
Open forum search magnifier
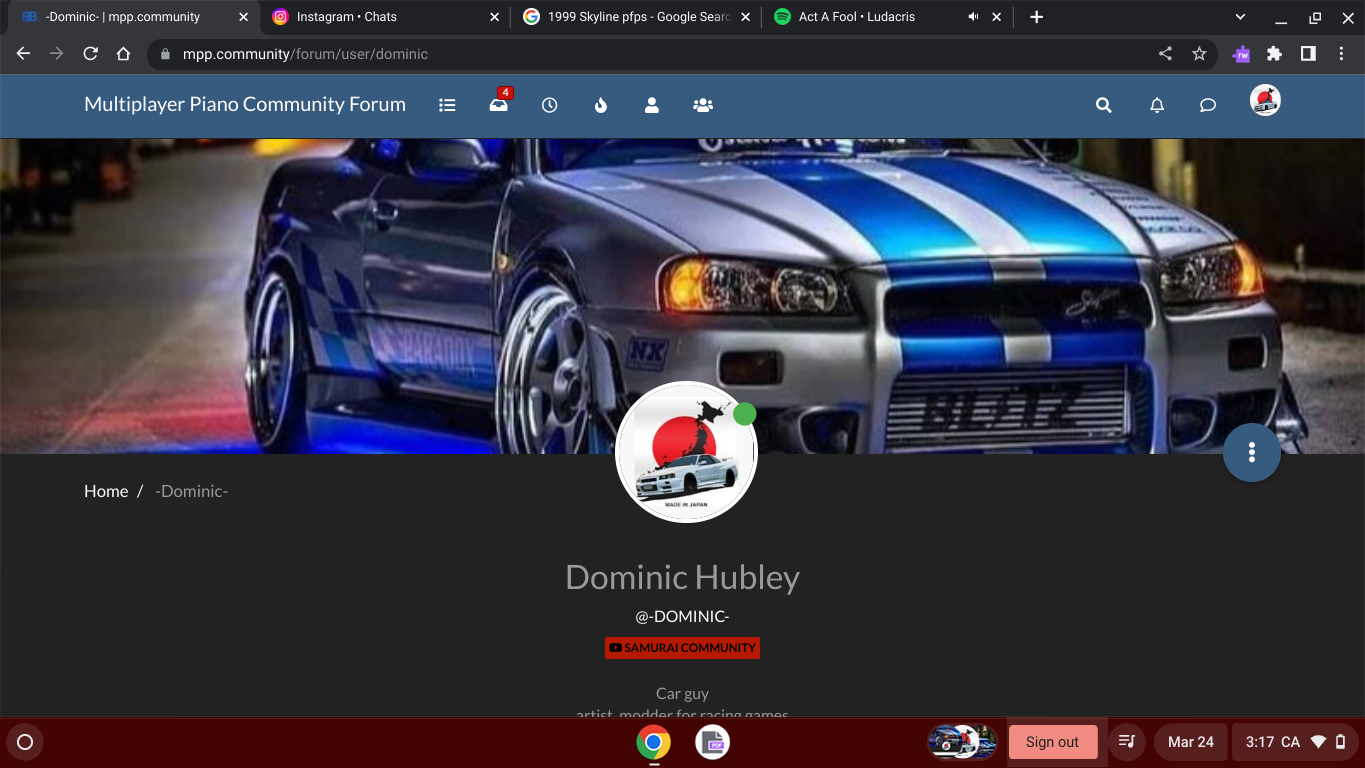coord(1104,105)
